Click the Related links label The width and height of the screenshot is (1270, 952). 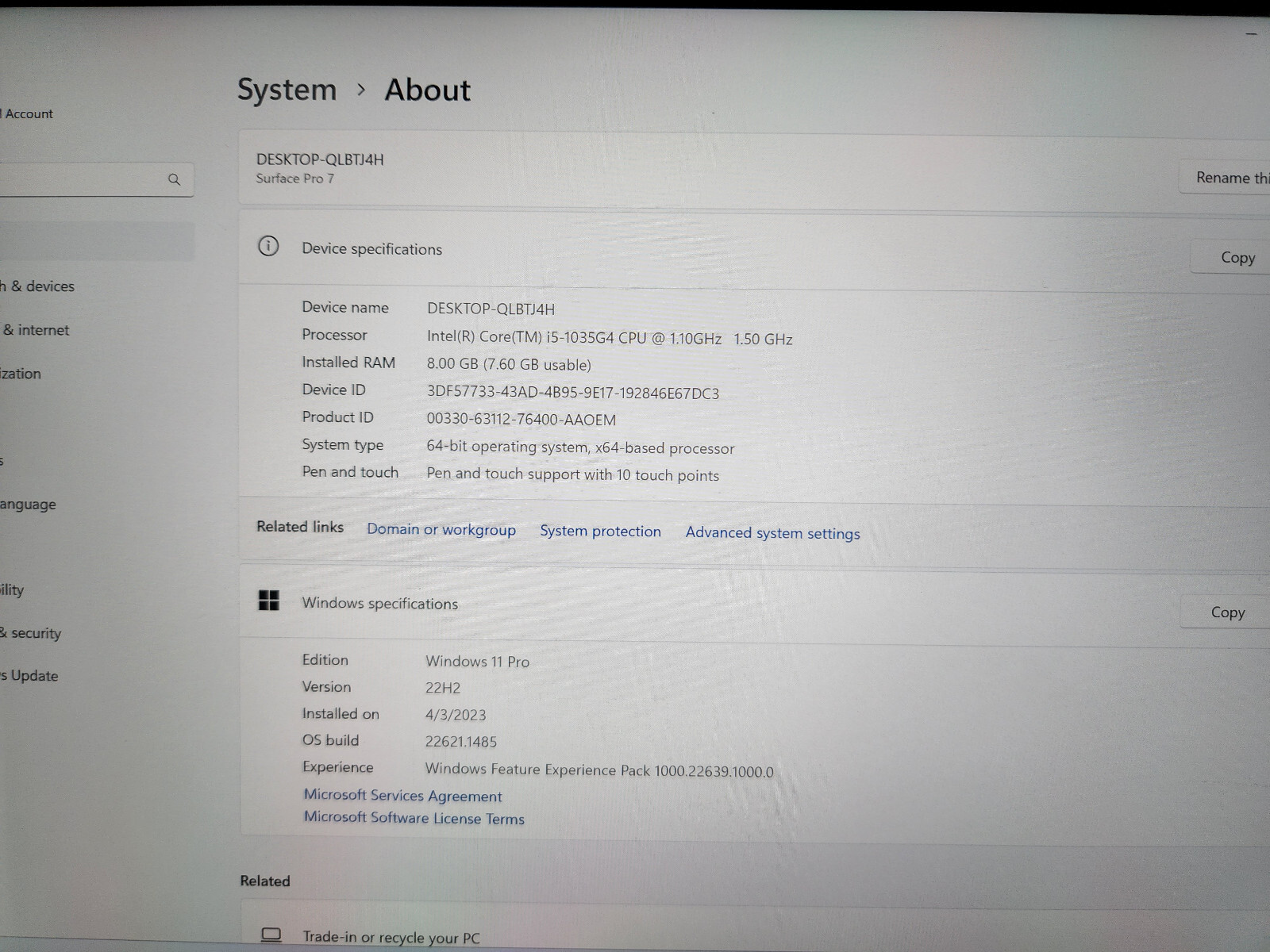pyautogui.click(x=300, y=527)
